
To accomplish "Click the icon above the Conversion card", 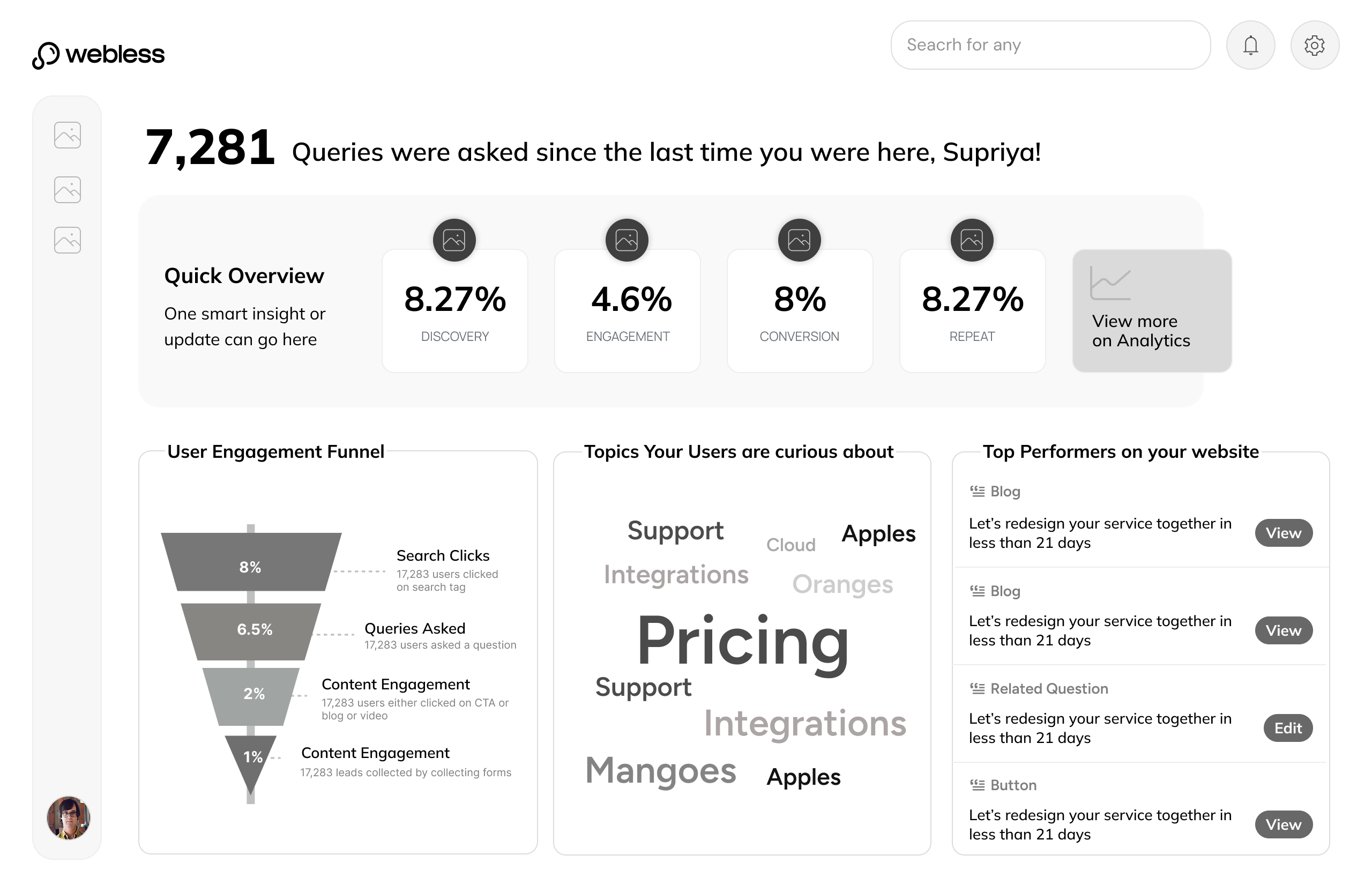I will 799,240.
